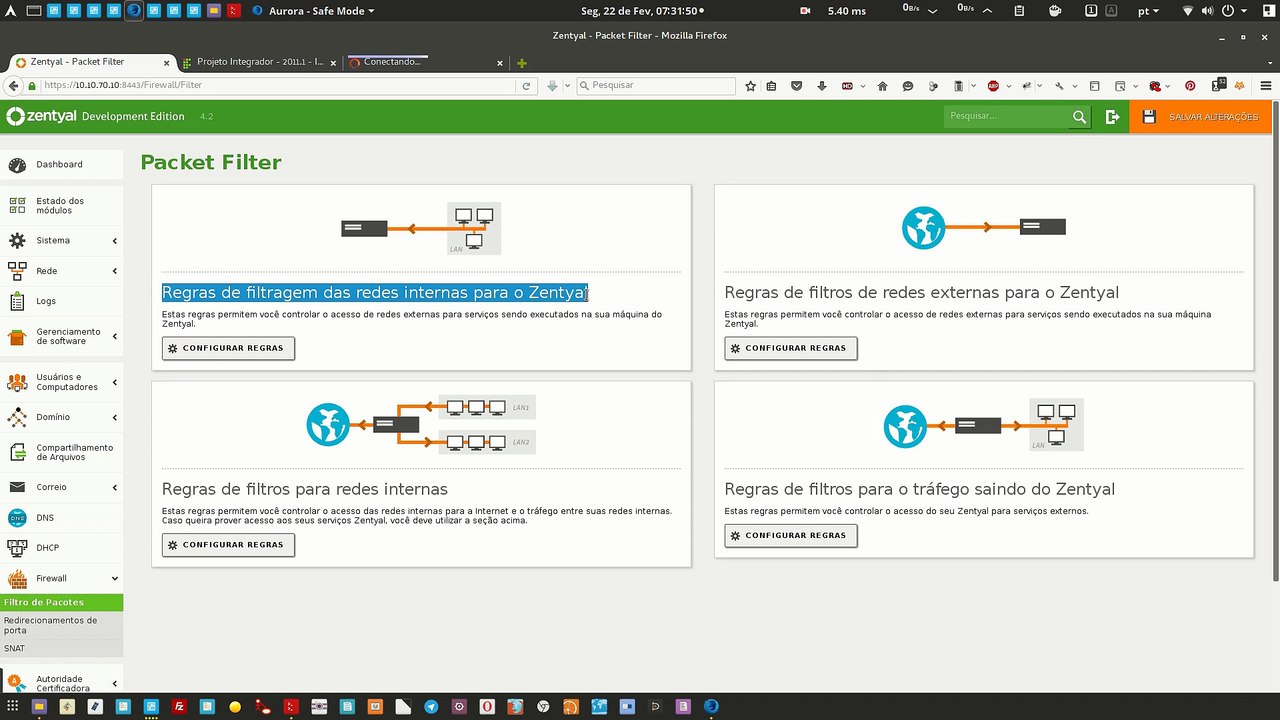This screenshot has width=1280, height=720.
Task: Click the Logs sidebar icon
Action: [17, 301]
